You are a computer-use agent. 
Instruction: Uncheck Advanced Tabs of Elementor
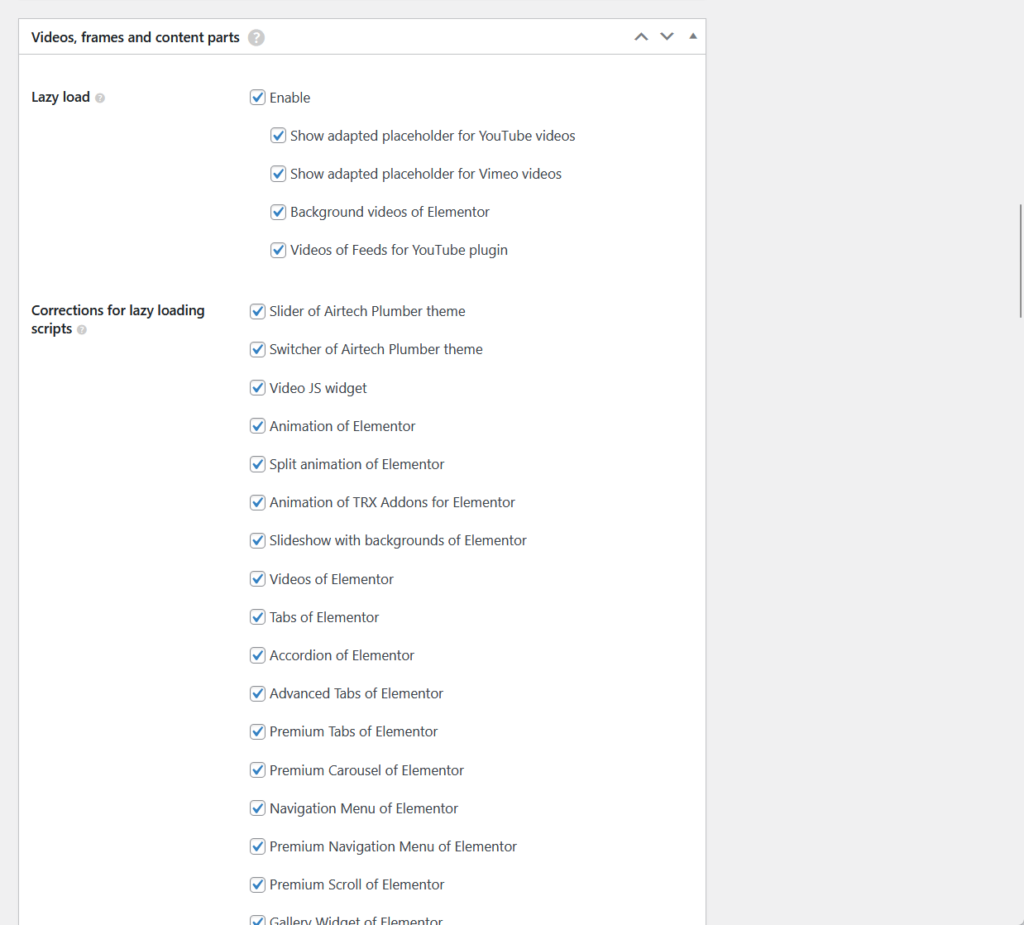point(257,694)
